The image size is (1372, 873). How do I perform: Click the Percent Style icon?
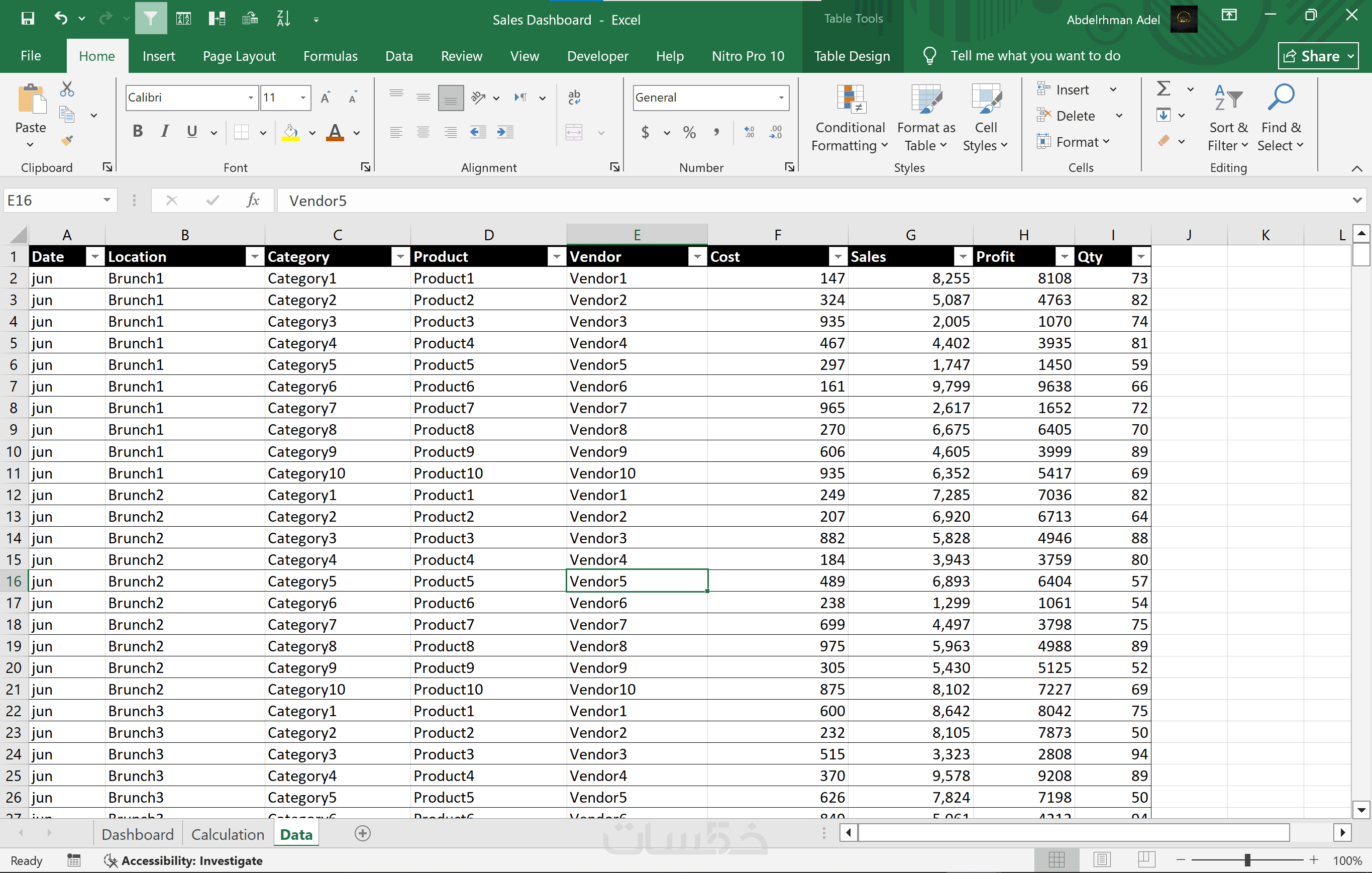click(689, 132)
